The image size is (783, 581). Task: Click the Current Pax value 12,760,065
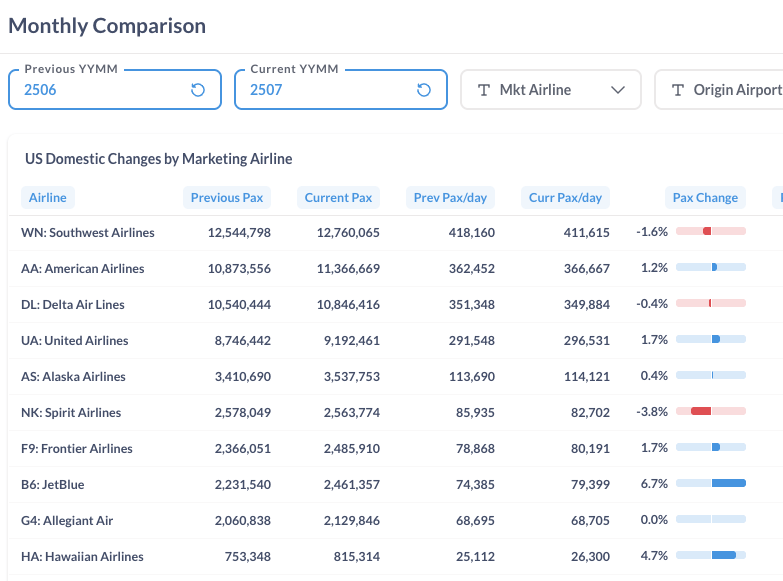pos(348,232)
